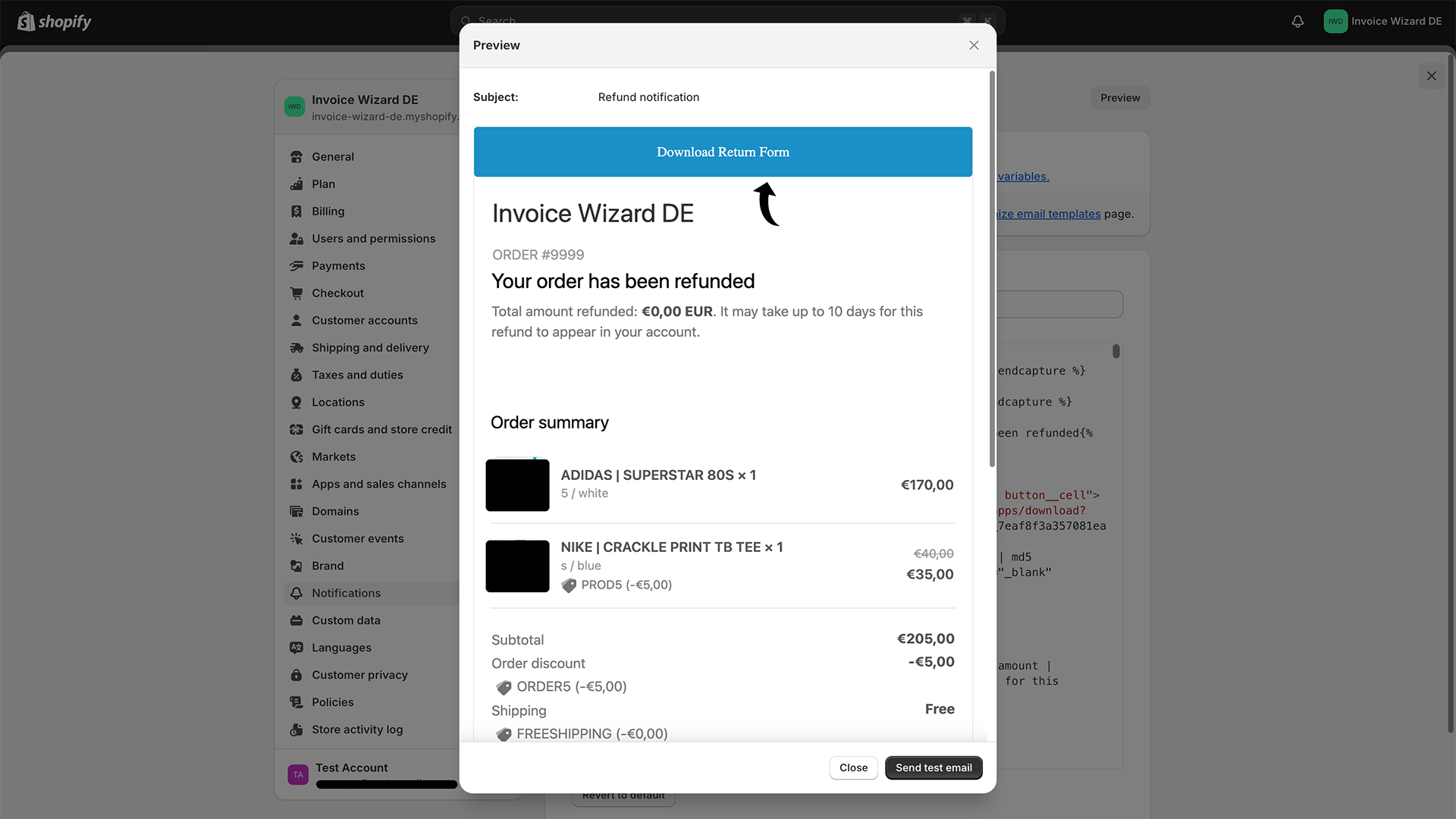1456x819 pixels.
Task: Open the customize email templates link
Action: [x=1049, y=215]
